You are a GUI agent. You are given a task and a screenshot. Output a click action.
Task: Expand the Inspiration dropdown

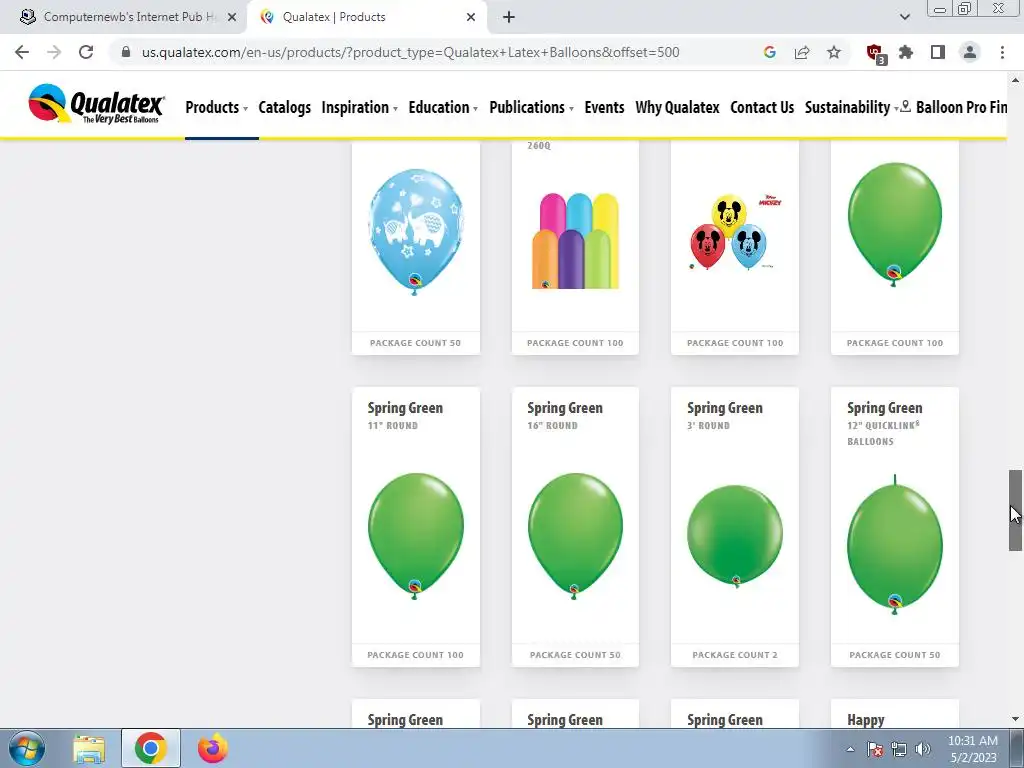(x=359, y=107)
